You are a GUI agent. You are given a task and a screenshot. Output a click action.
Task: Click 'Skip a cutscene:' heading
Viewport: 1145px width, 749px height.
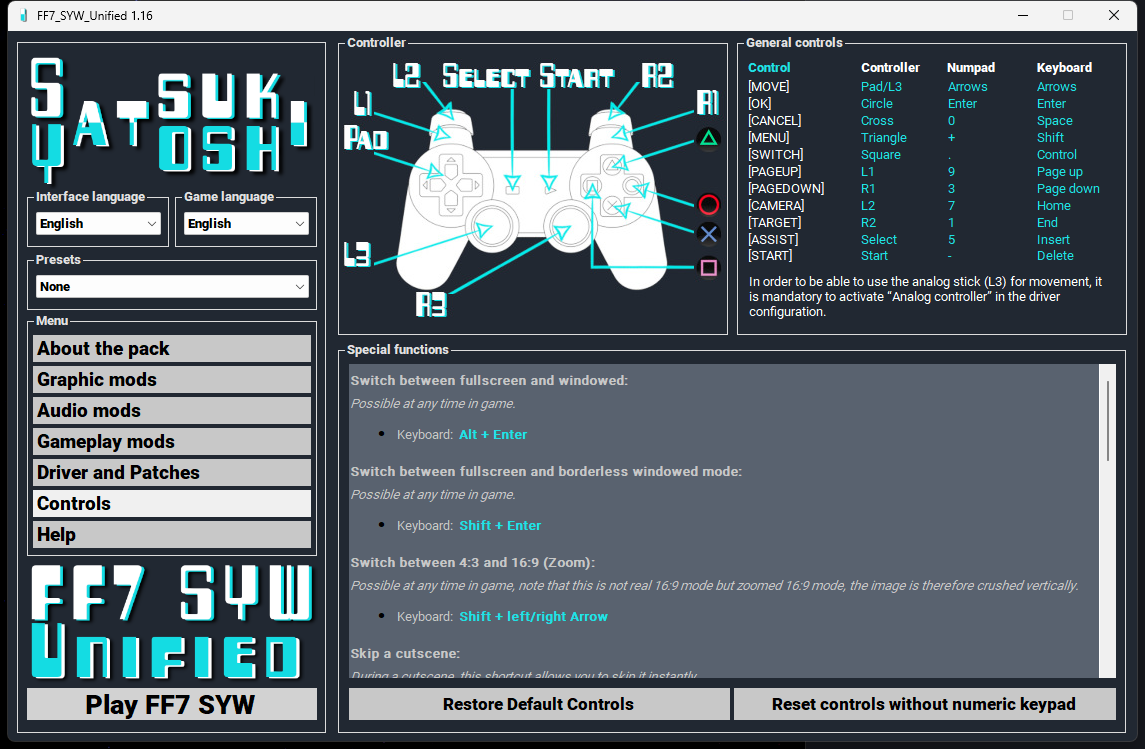[405, 653]
